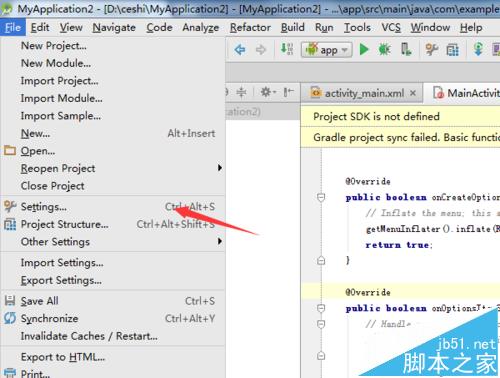This screenshot has height=378, width=500.
Task: Select Import Sample menu entry
Action: [x=113, y=116]
